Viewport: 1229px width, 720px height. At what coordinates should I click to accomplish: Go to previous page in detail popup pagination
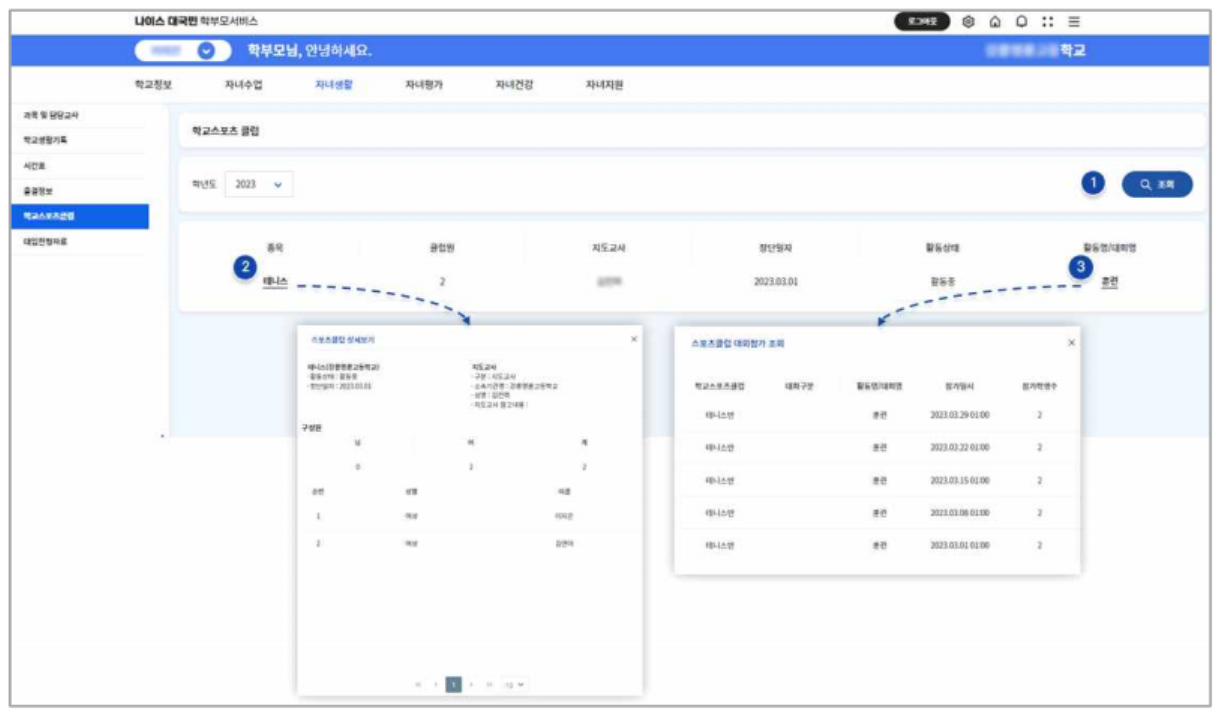click(436, 684)
